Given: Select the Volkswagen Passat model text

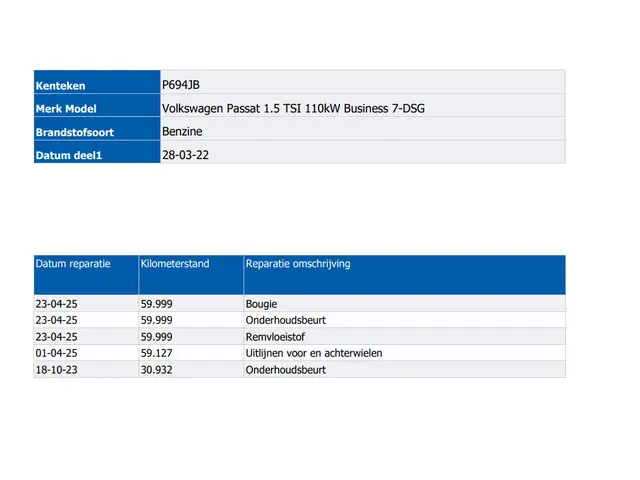Looking at the screenshot, I should coord(292,108).
